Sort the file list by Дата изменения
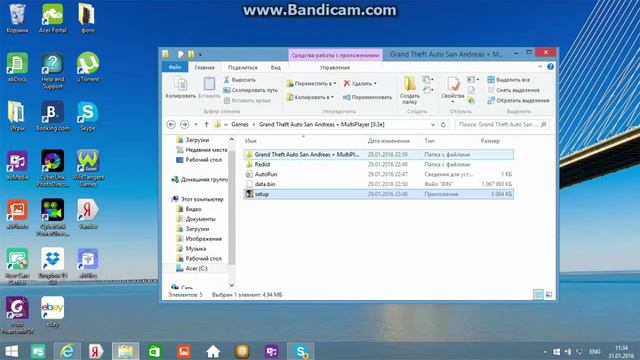This screenshot has height=360, width=640. coord(389,141)
